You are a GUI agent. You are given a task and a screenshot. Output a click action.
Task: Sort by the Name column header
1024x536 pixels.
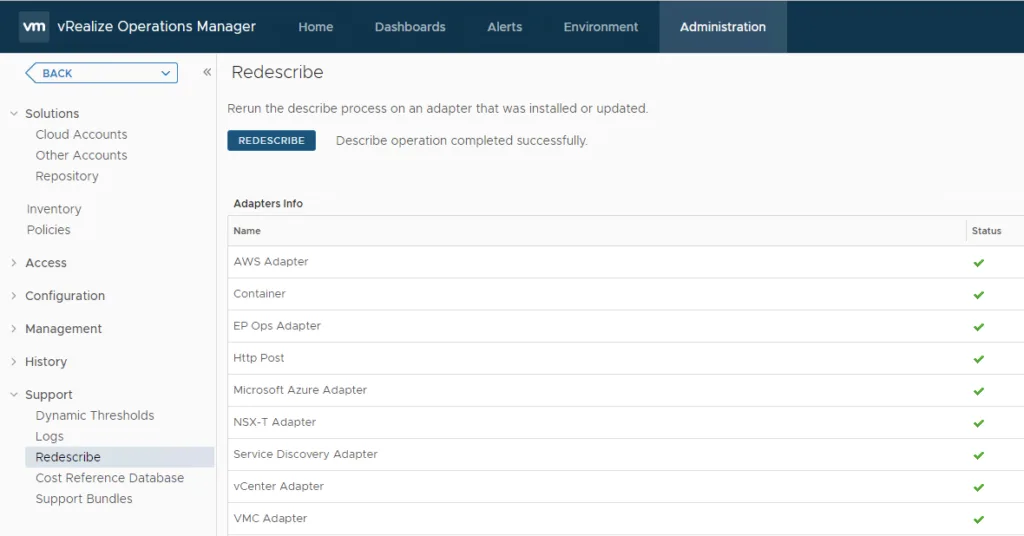(247, 230)
